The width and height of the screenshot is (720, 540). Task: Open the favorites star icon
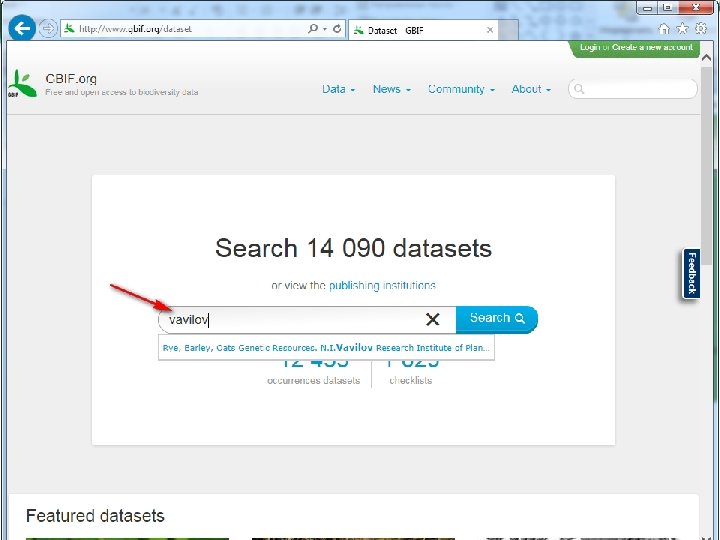pyautogui.click(x=682, y=29)
